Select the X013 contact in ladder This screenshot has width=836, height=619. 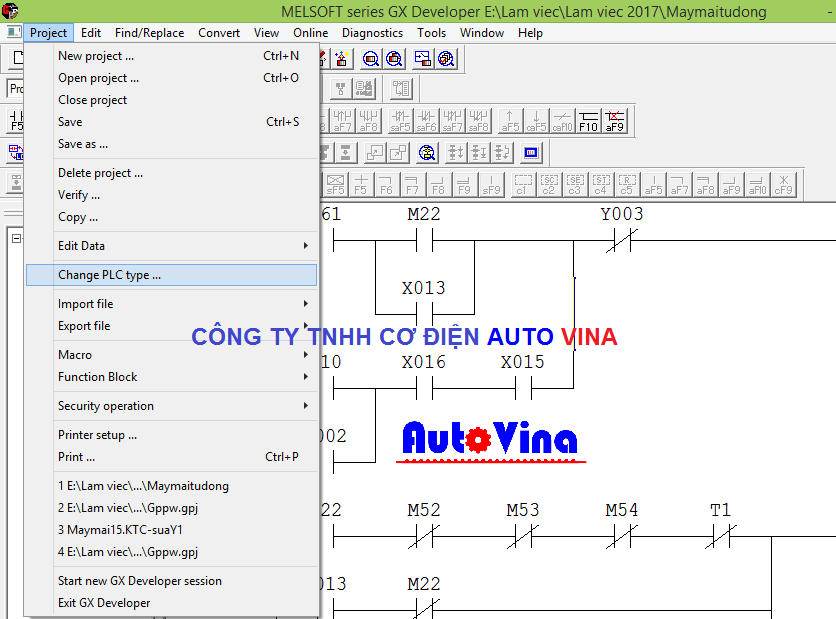point(424,313)
